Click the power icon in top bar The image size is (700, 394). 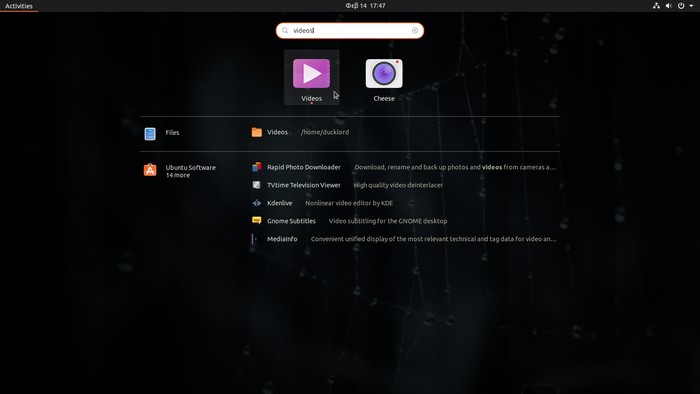[681, 6]
